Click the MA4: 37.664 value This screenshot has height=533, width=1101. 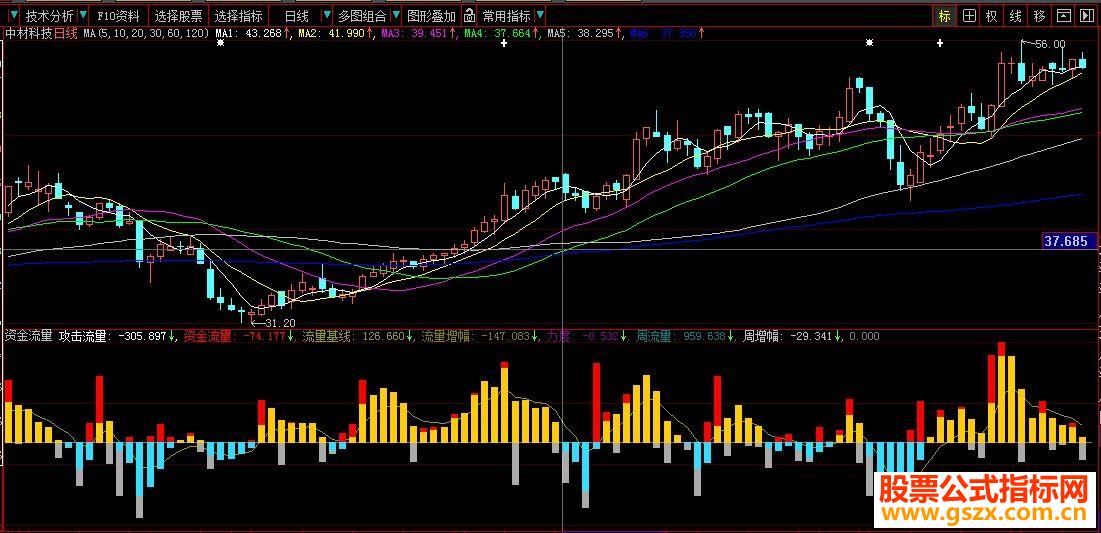[x=497, y=32]
